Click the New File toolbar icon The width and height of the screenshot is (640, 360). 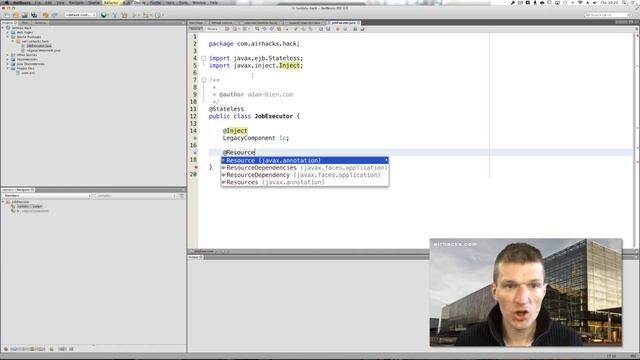7,15
